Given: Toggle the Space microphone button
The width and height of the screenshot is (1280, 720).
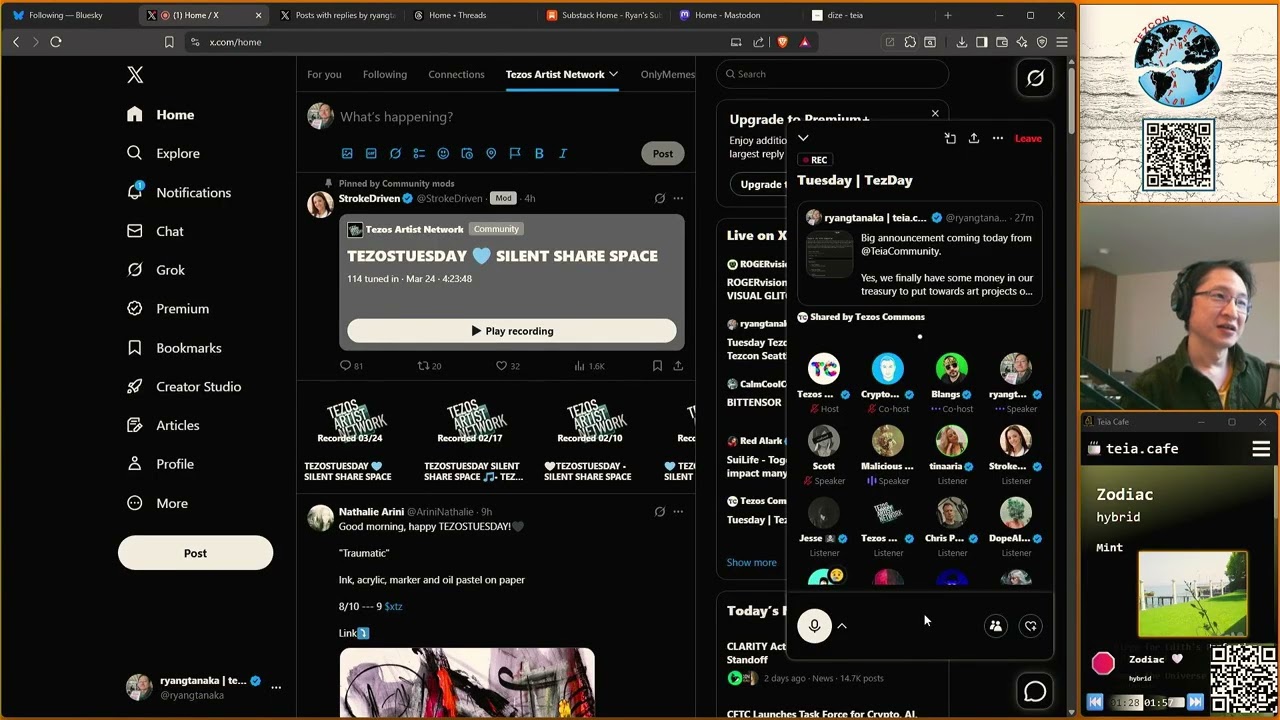Looking at the screenshot, I should pos(814,626).
